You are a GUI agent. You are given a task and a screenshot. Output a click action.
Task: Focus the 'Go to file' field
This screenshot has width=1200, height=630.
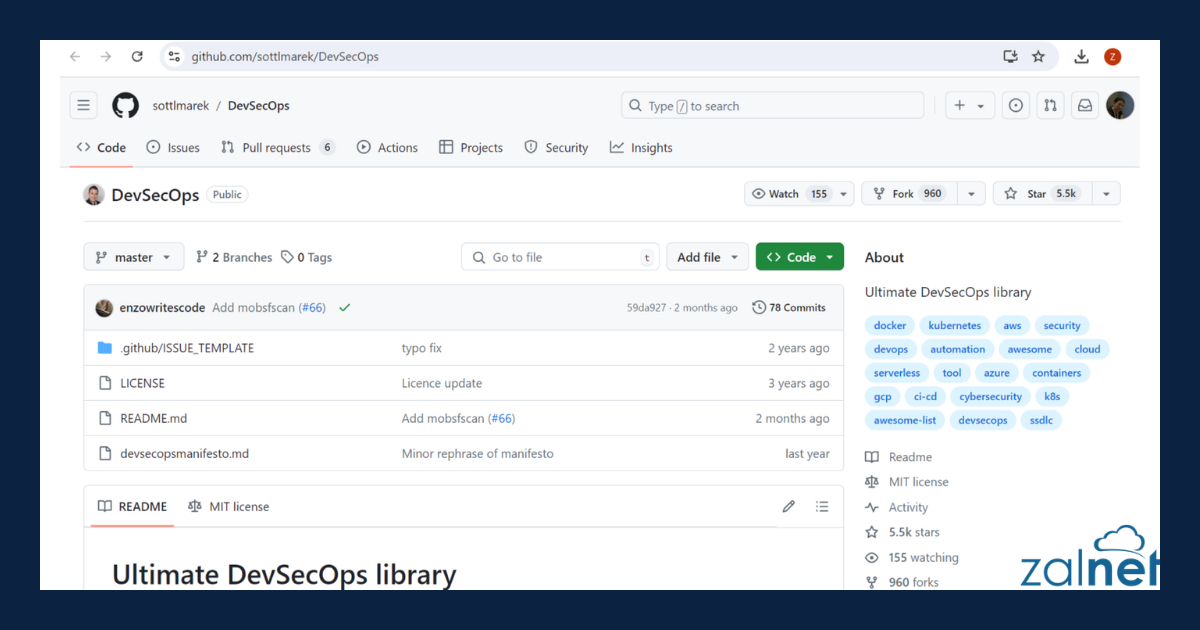coord(561,257)
